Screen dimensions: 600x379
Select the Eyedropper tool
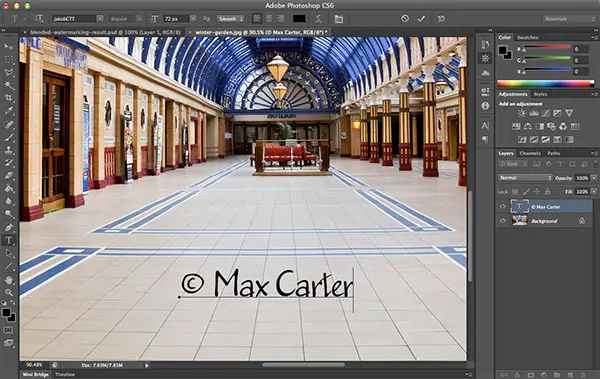pyautogui.click(x=8, y=111)
